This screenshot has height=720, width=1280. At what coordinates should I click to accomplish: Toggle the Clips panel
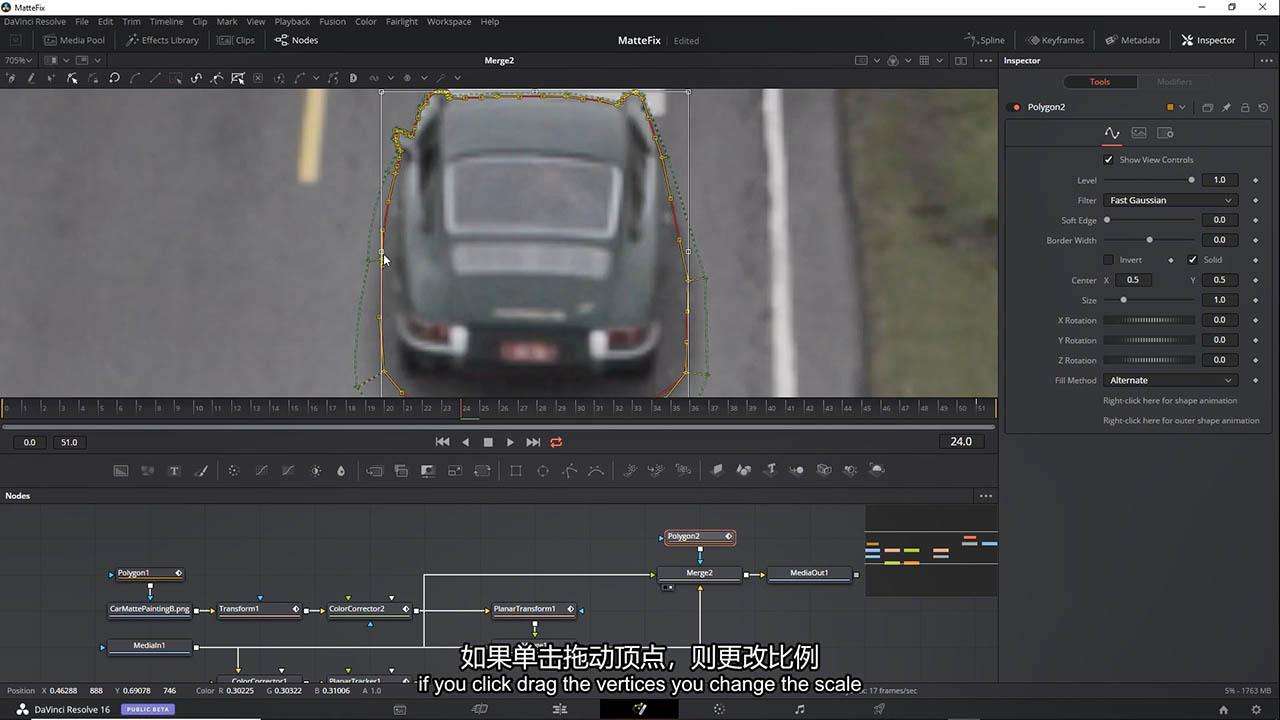[236, 40]
